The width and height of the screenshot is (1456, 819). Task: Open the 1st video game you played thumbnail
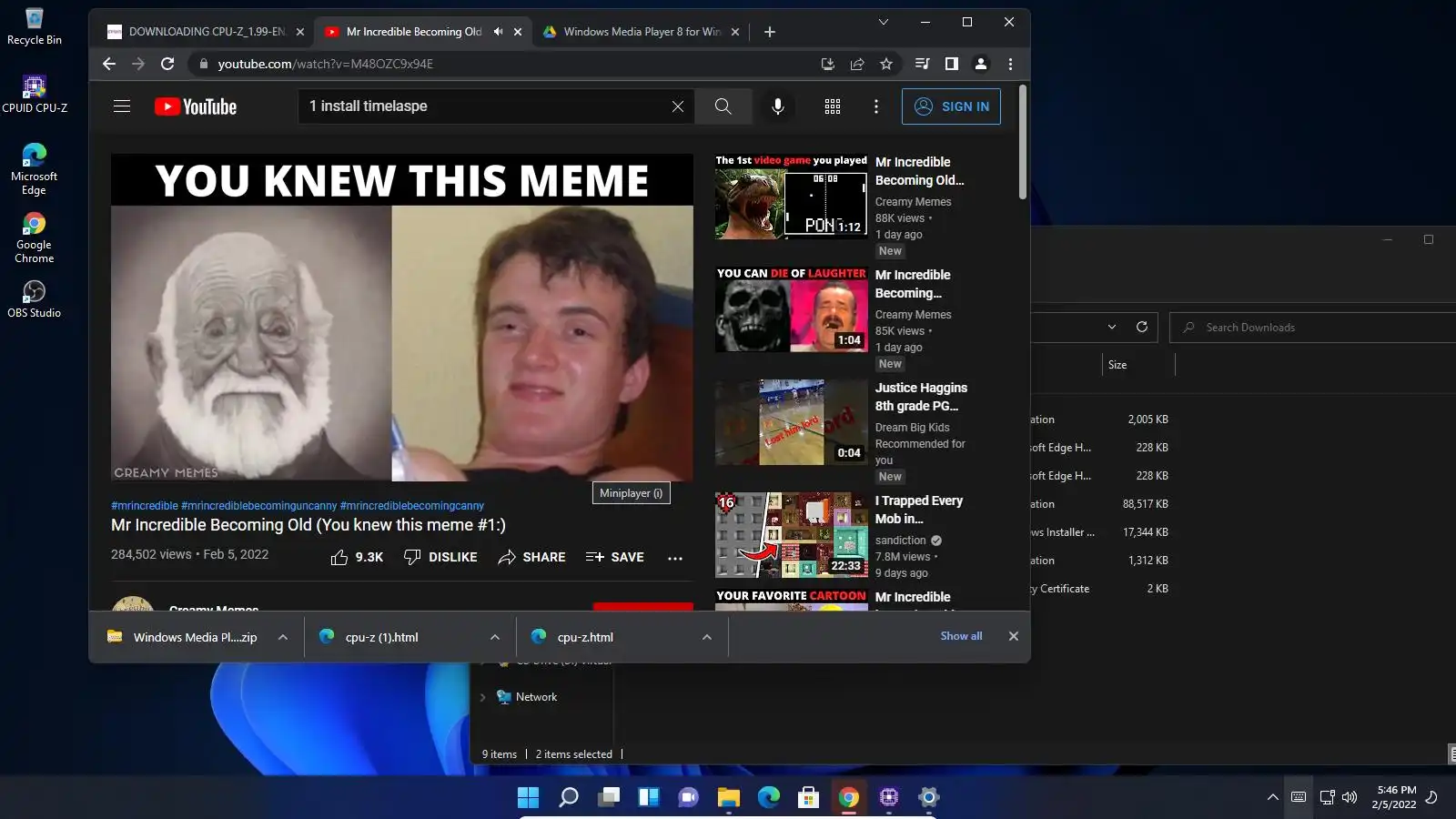coord(792,197)
